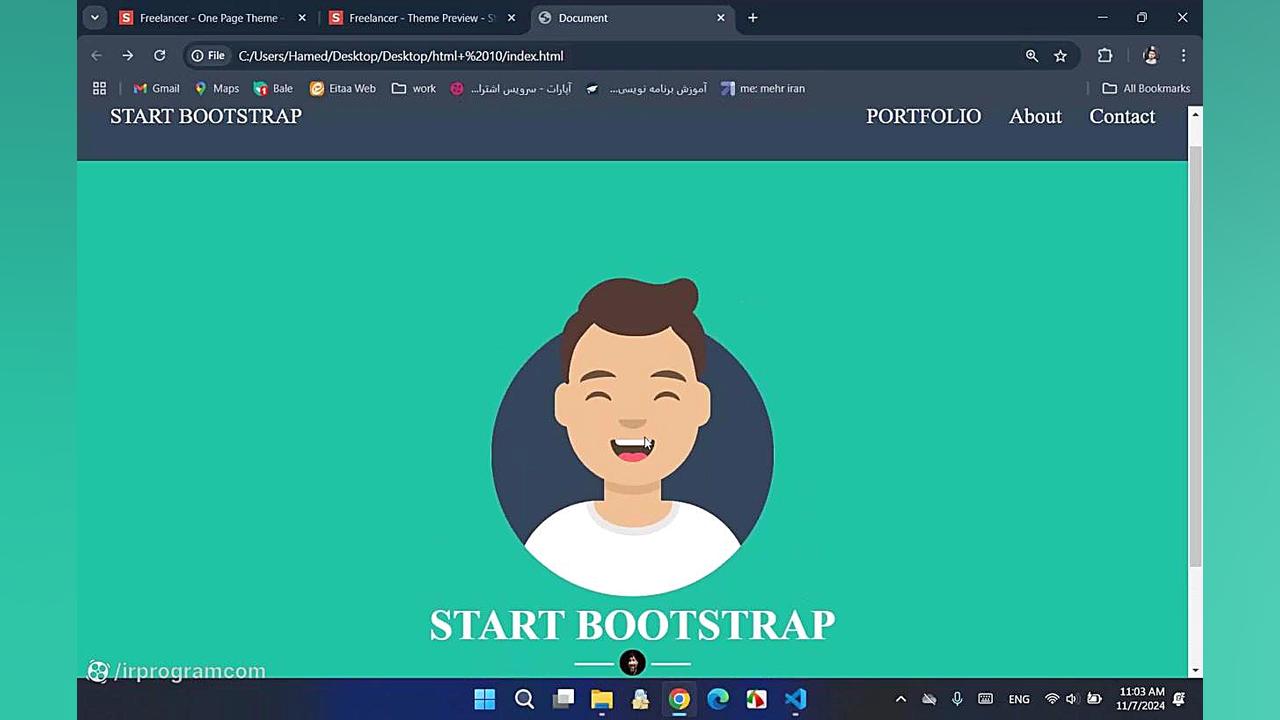
Task: Open Wi-Fi network settings icon
Action: (x=1052, y=699)
